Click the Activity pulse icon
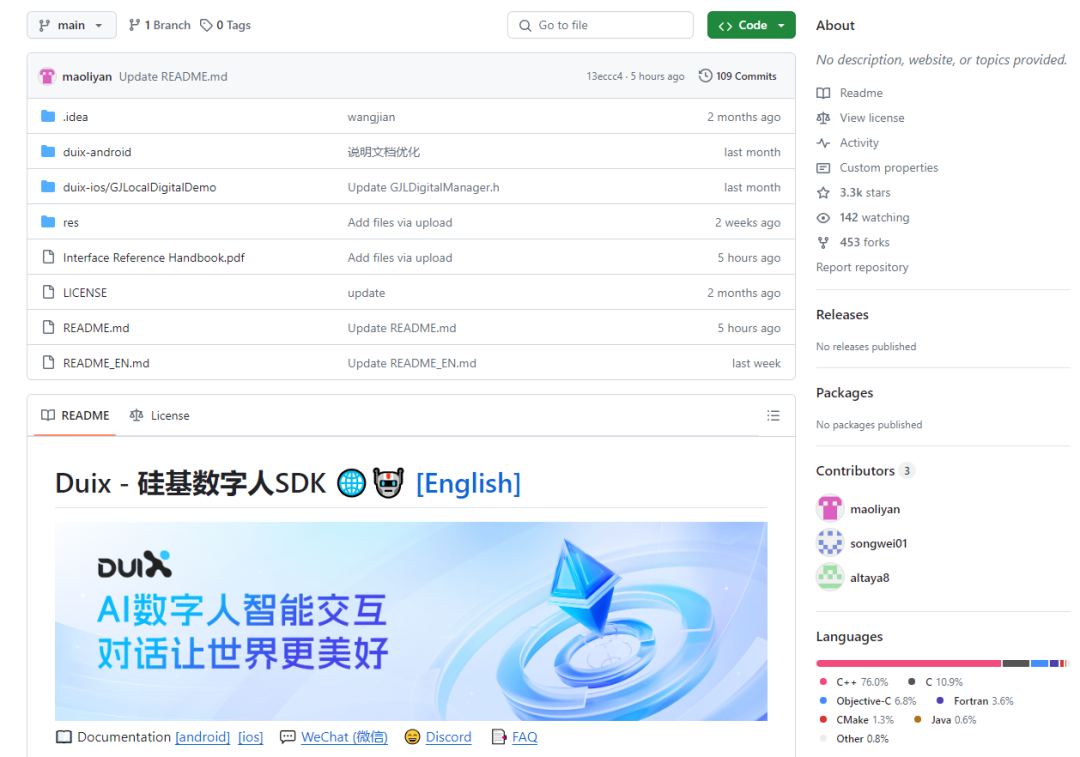This screenshot has height=757, width=1080. click(x=823, y=143)
